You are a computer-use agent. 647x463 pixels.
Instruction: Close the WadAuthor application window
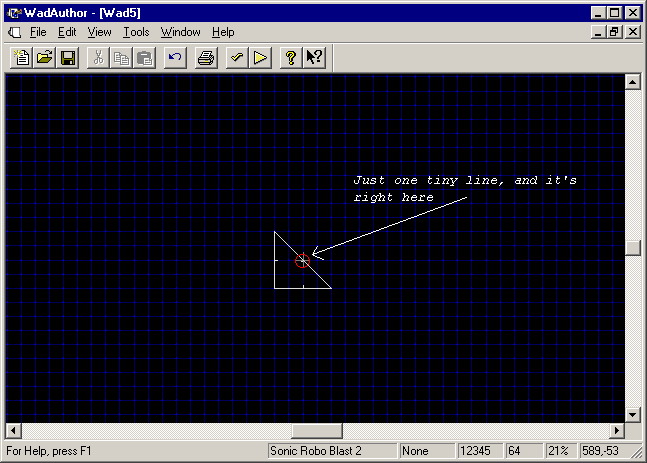(633, 13)
